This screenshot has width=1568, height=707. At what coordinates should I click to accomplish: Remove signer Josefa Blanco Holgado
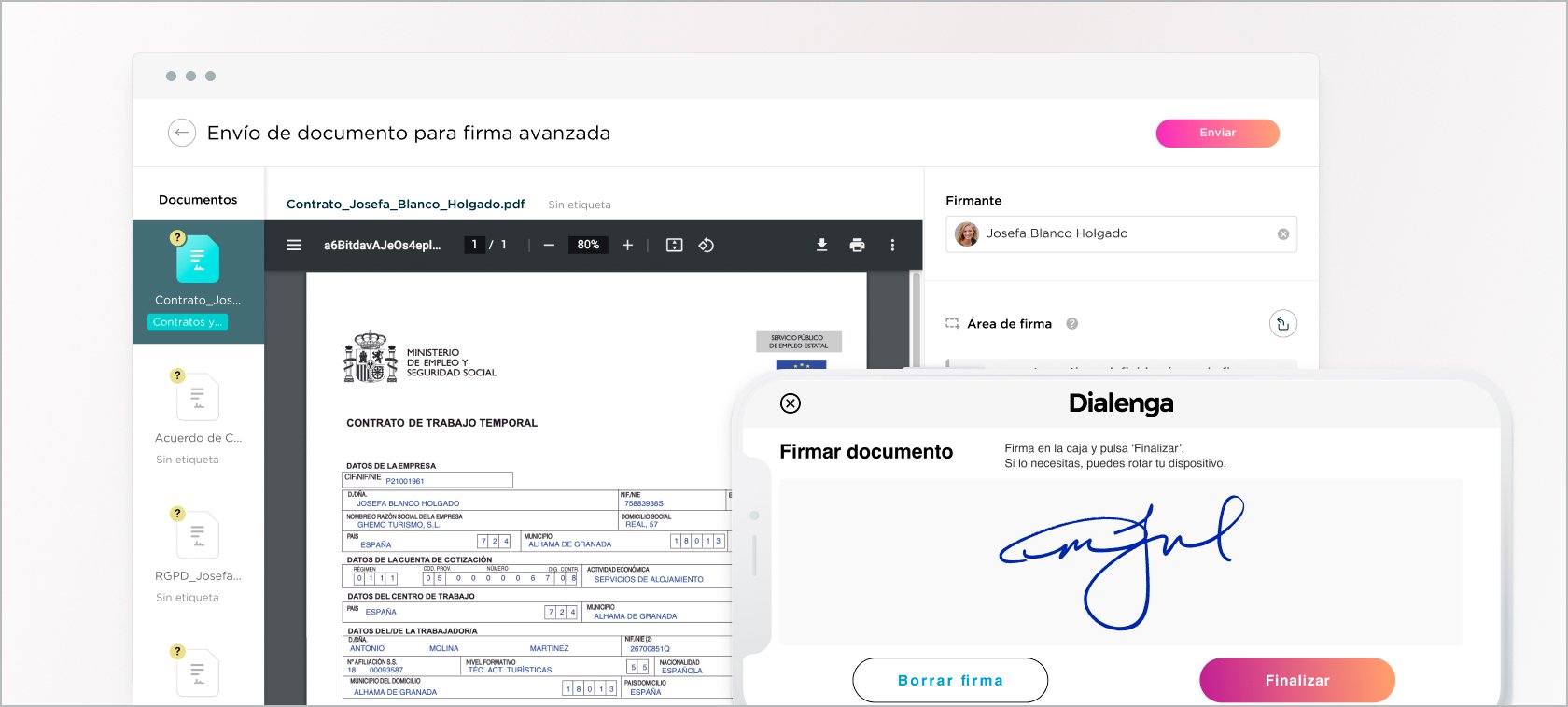click(1283, 234)
